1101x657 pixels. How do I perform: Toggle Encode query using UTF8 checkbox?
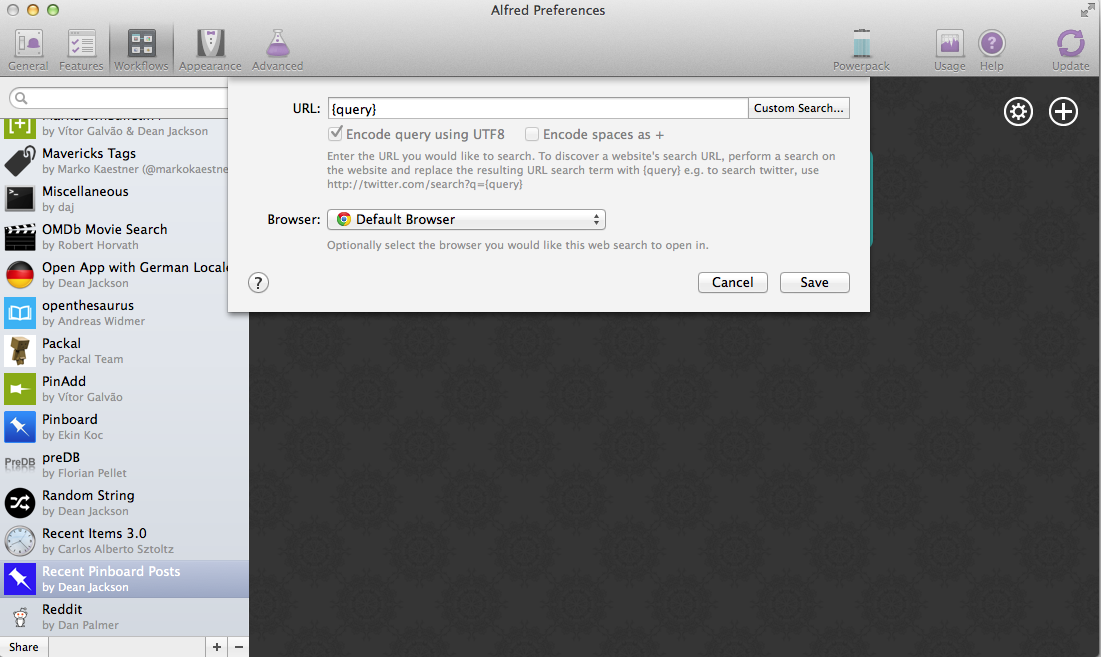click(336, 133)
